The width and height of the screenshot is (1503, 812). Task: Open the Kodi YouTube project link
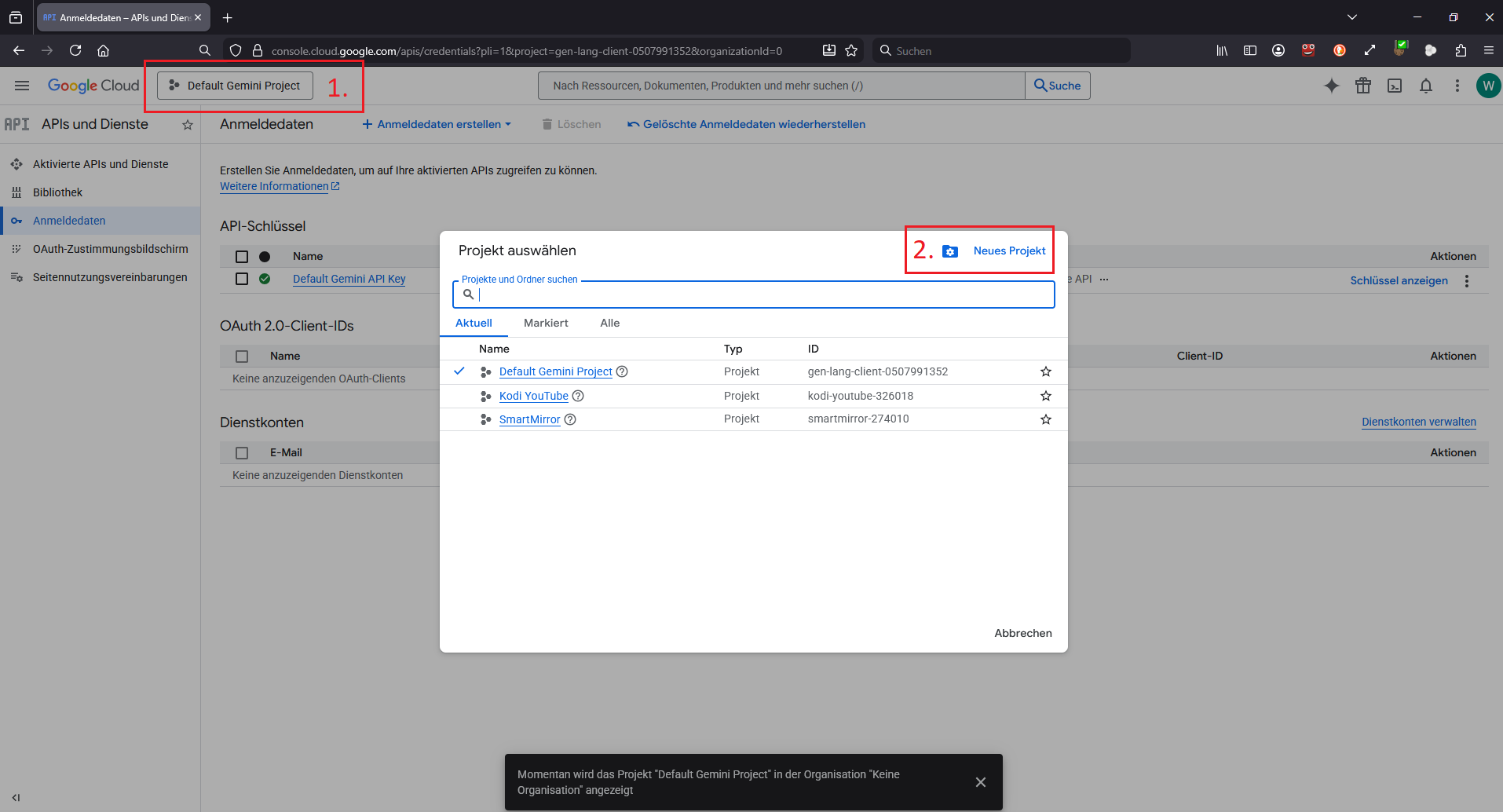tap(533, 396)
